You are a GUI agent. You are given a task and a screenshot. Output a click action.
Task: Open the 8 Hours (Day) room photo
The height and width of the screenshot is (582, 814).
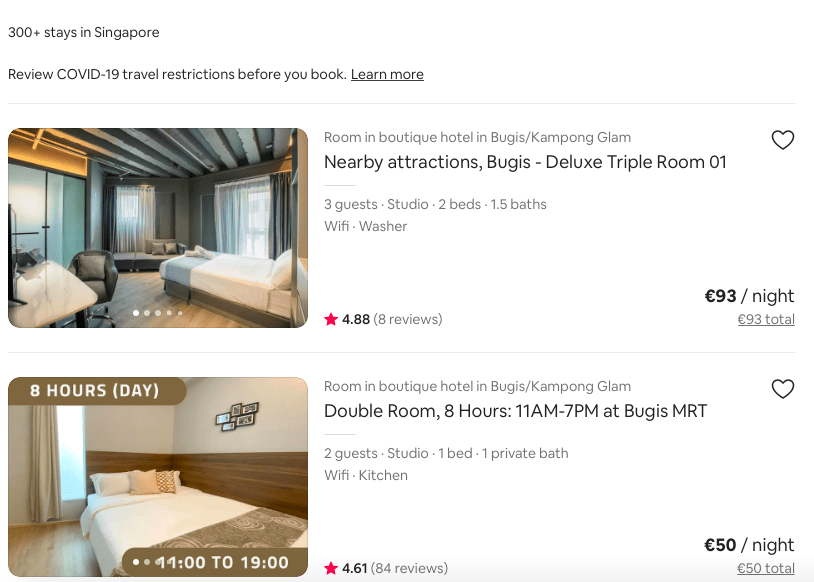click(158, 477)
